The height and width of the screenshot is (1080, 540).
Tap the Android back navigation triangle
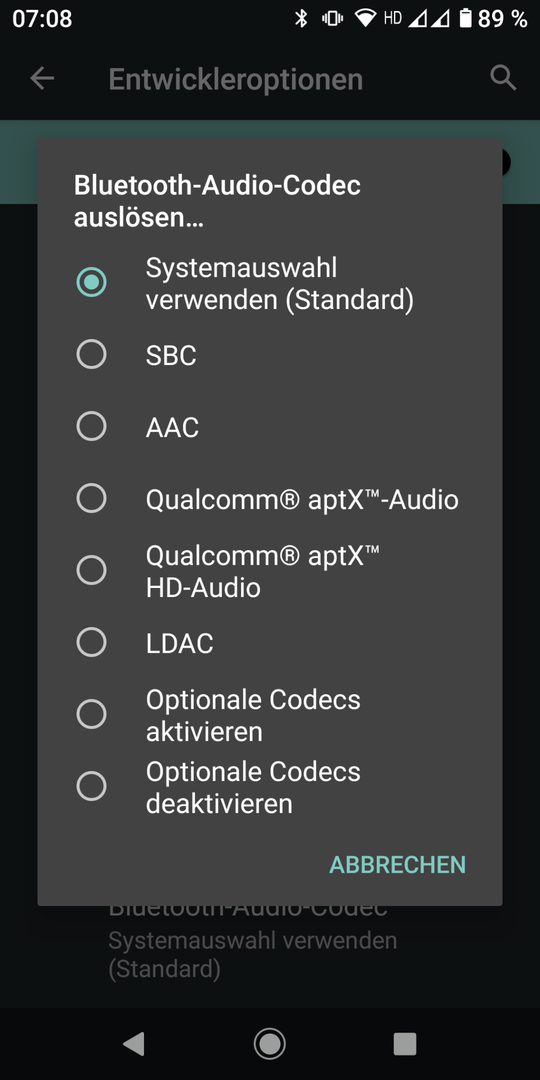(x=134, y=1044)
